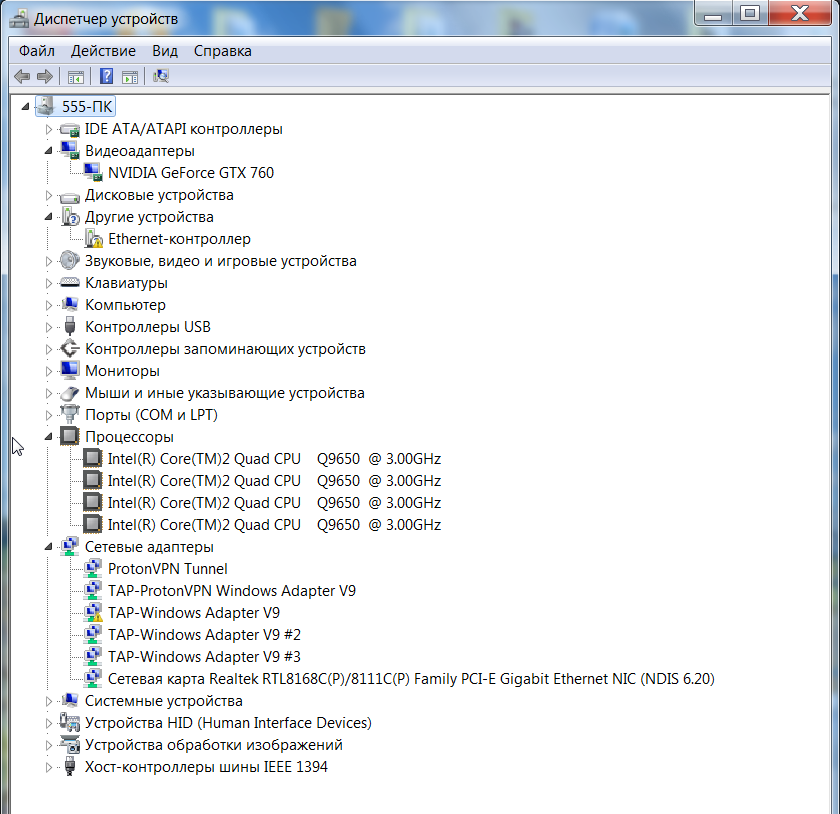Viewport: 840px width, 814px height.
Task: Click the Другие устройства category icon
Action: click(x=69, y=216)
